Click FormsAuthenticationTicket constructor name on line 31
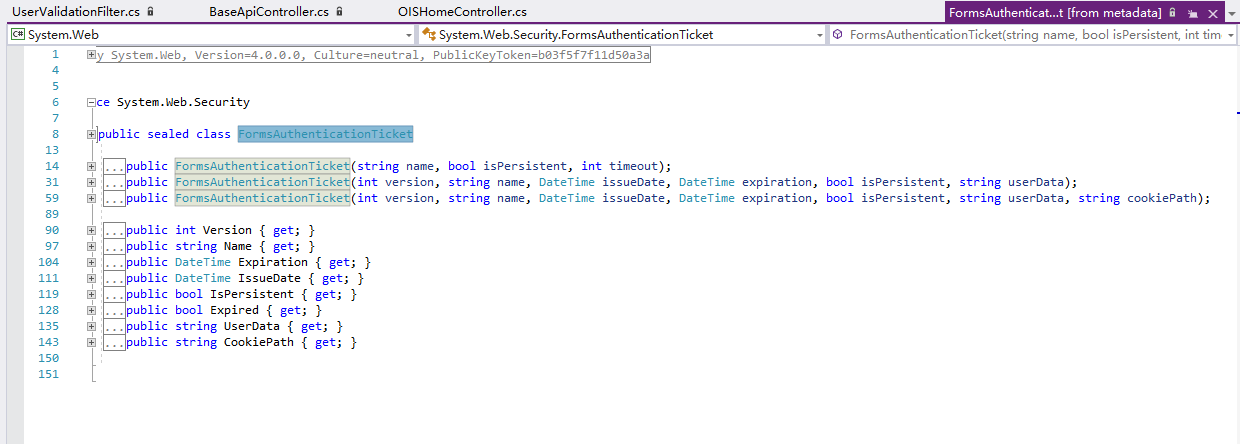 tap(263, 182)
